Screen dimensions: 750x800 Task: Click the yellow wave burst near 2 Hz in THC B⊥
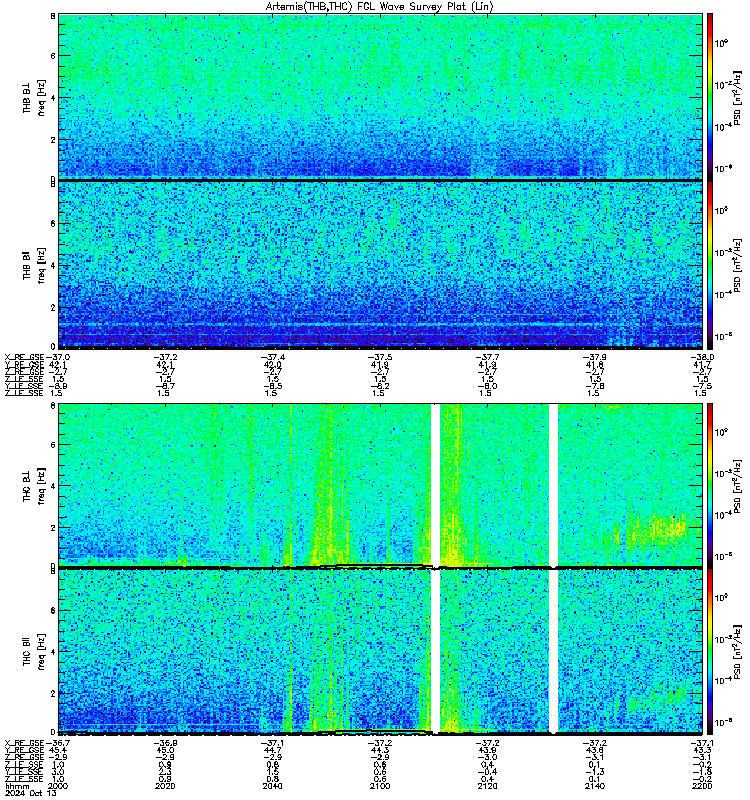pos(656,531)
